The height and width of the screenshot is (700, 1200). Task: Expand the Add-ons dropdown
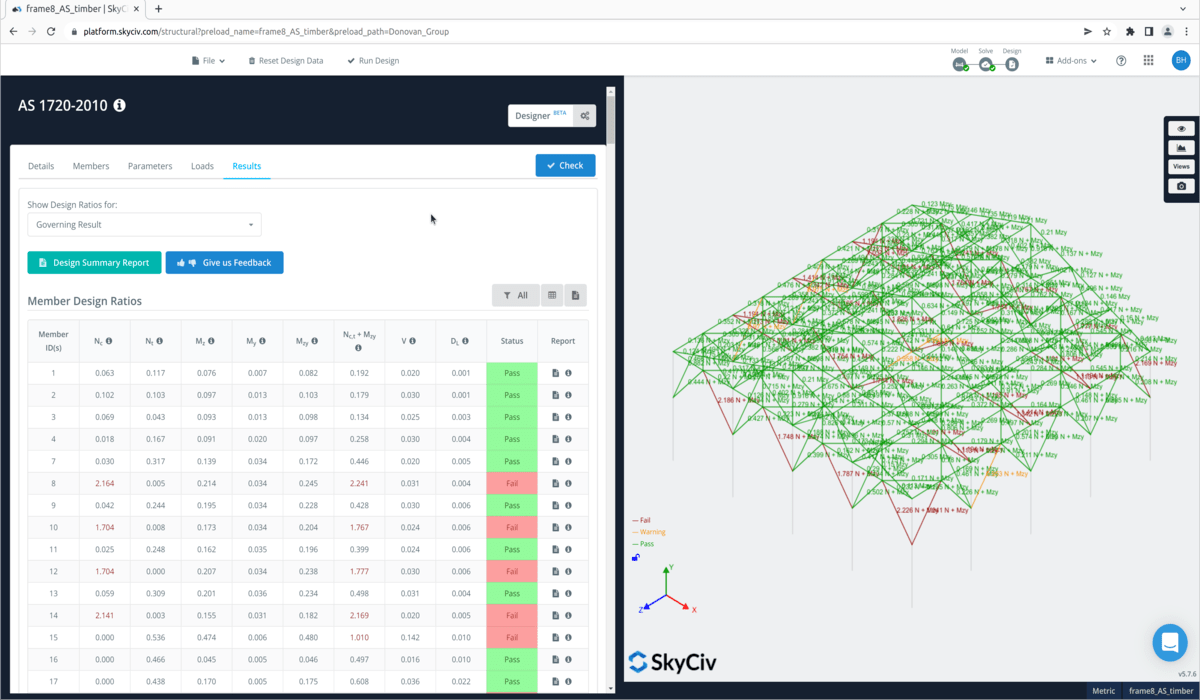[x=1071, y=61]
